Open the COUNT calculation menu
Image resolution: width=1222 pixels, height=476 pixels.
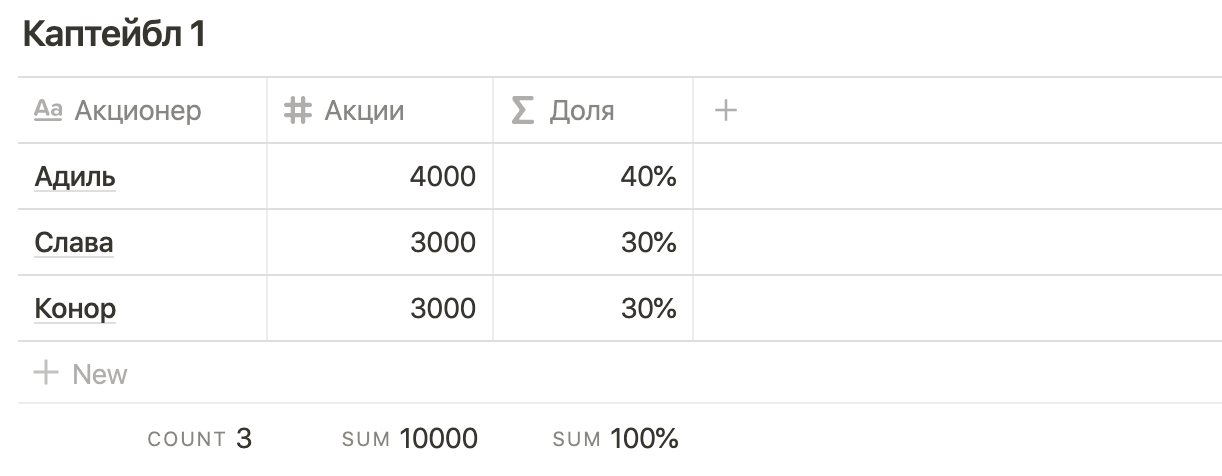click(199, 438)
